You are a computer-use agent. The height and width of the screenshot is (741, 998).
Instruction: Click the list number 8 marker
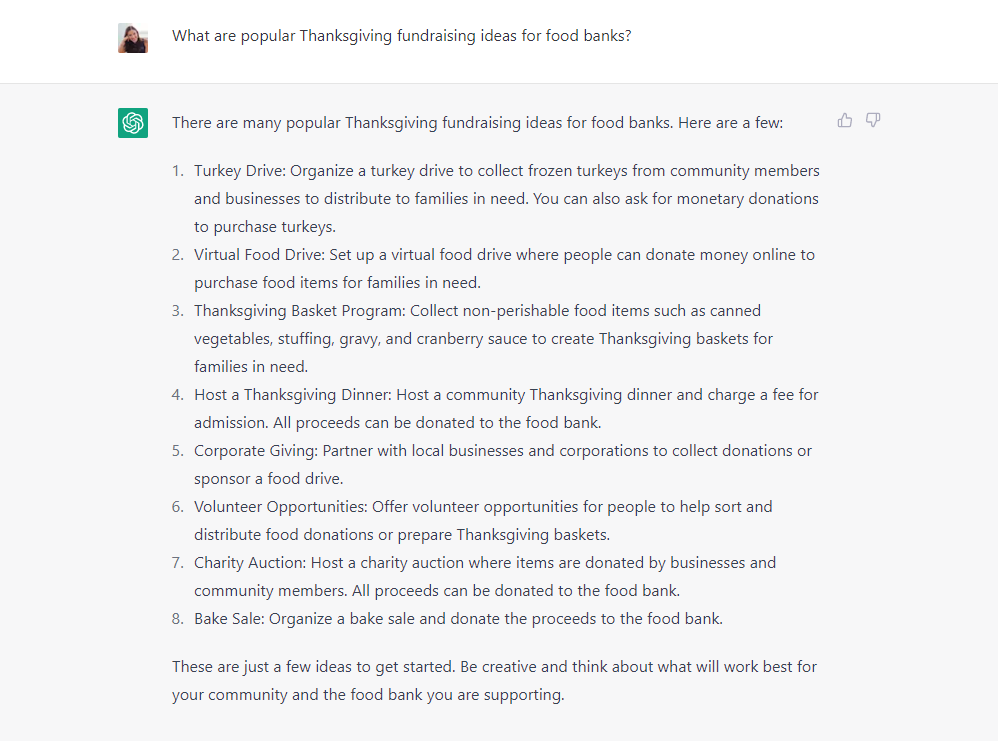coord(178,619)
